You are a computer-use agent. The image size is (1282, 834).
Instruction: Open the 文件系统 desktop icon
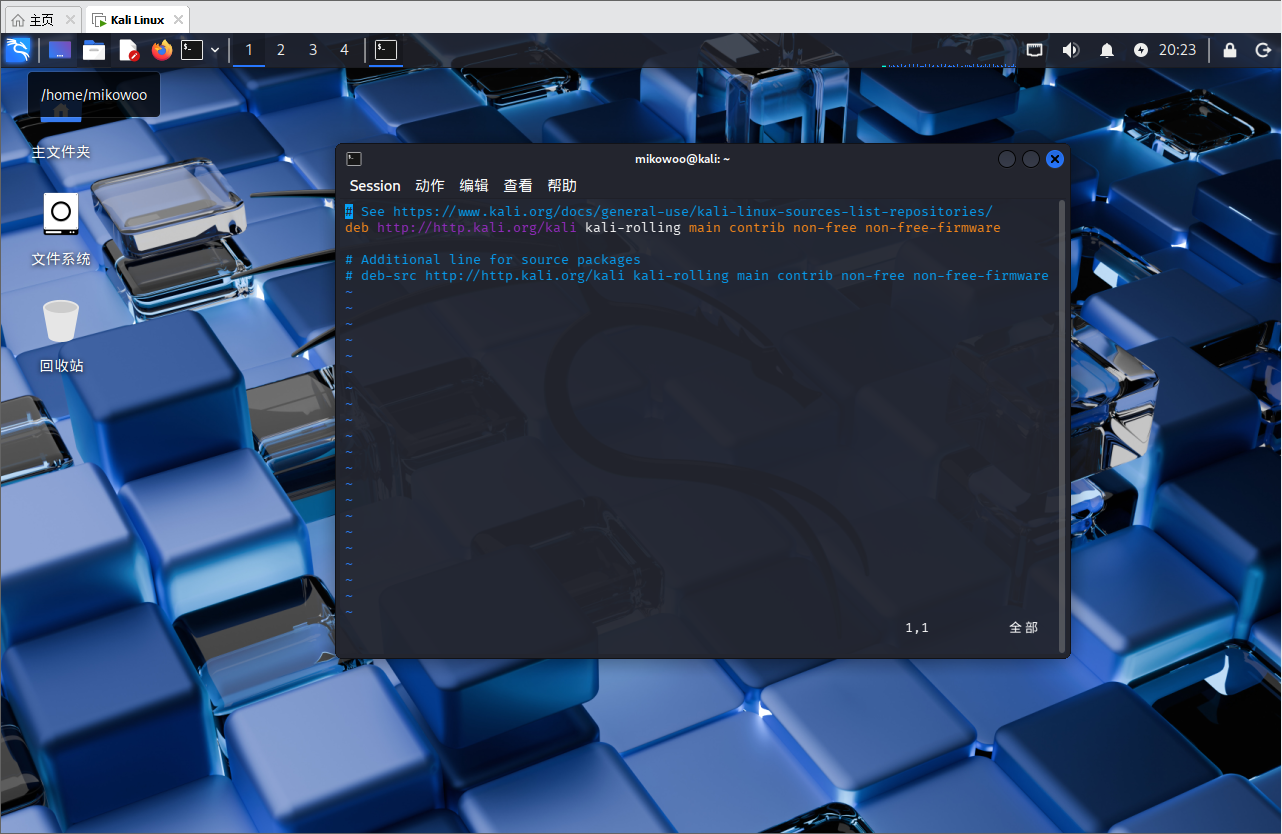tap(61, 230)
